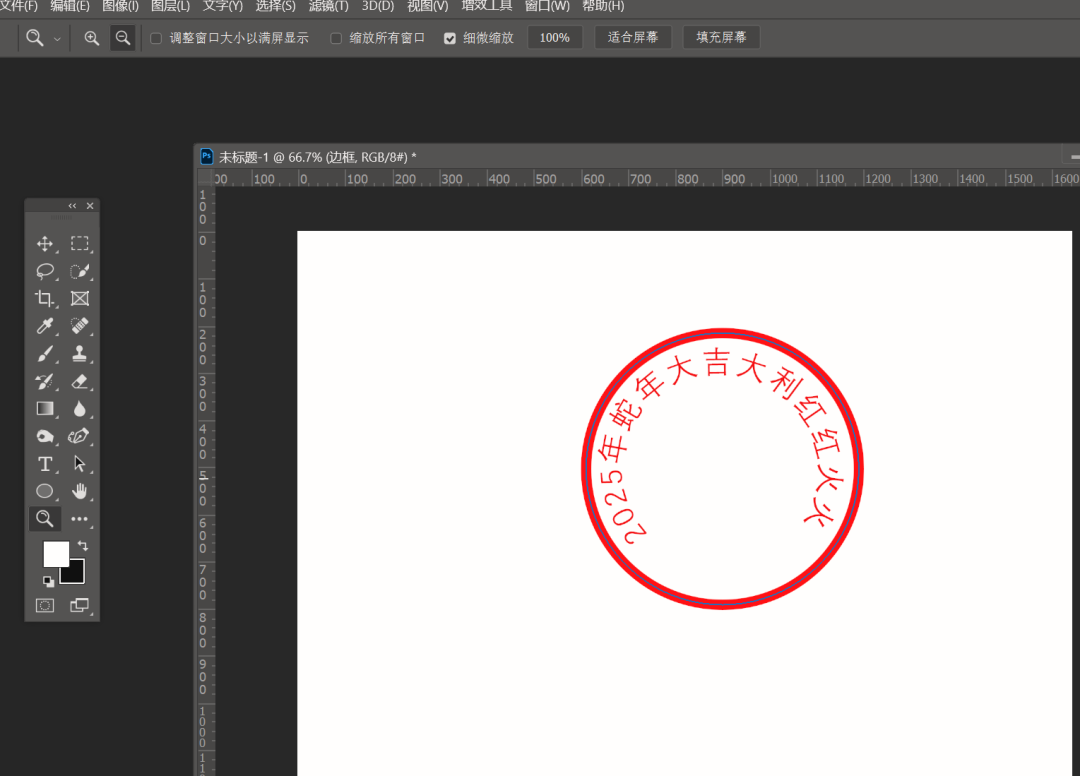The image size is (1080, 776).
Task: Uncheck 细微缩放 checkbox
Action: click(450, 39)
